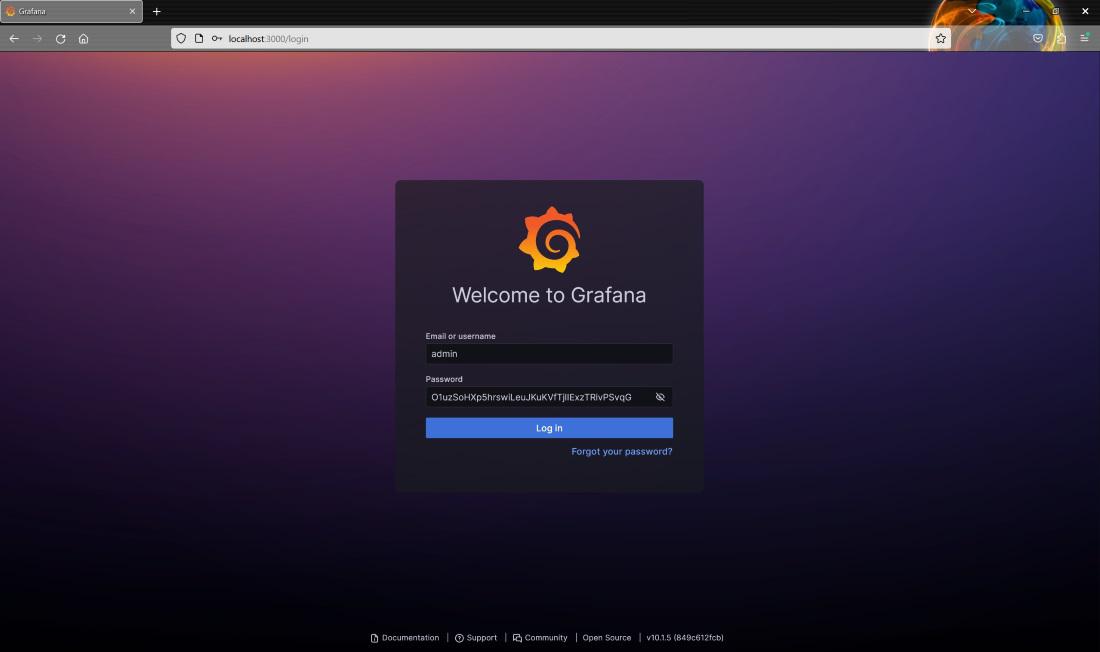Toggle password visibility eye icon
The height and width of the screenshot is (652, 1100).
coord(660,397)
